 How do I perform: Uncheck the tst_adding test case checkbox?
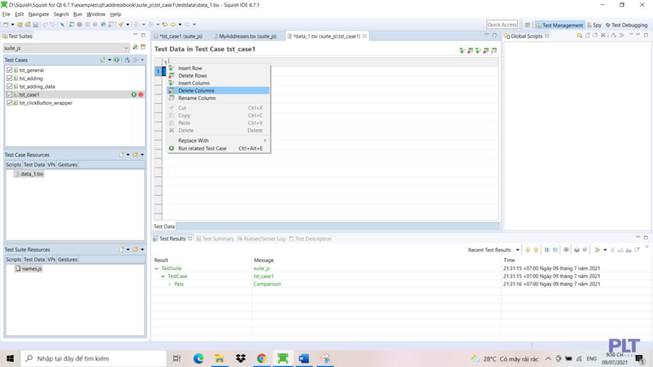tap(10, 78)
